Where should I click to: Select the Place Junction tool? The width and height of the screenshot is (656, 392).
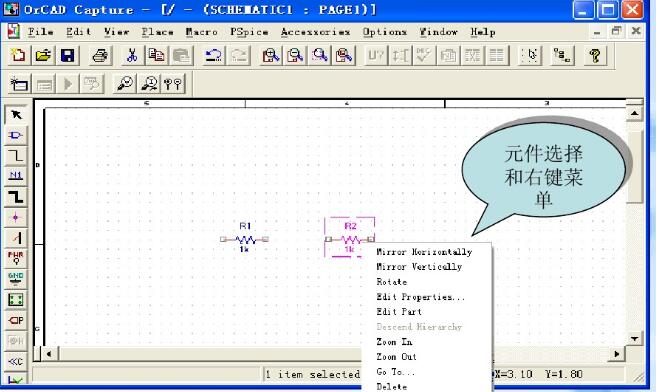(16, 217)
